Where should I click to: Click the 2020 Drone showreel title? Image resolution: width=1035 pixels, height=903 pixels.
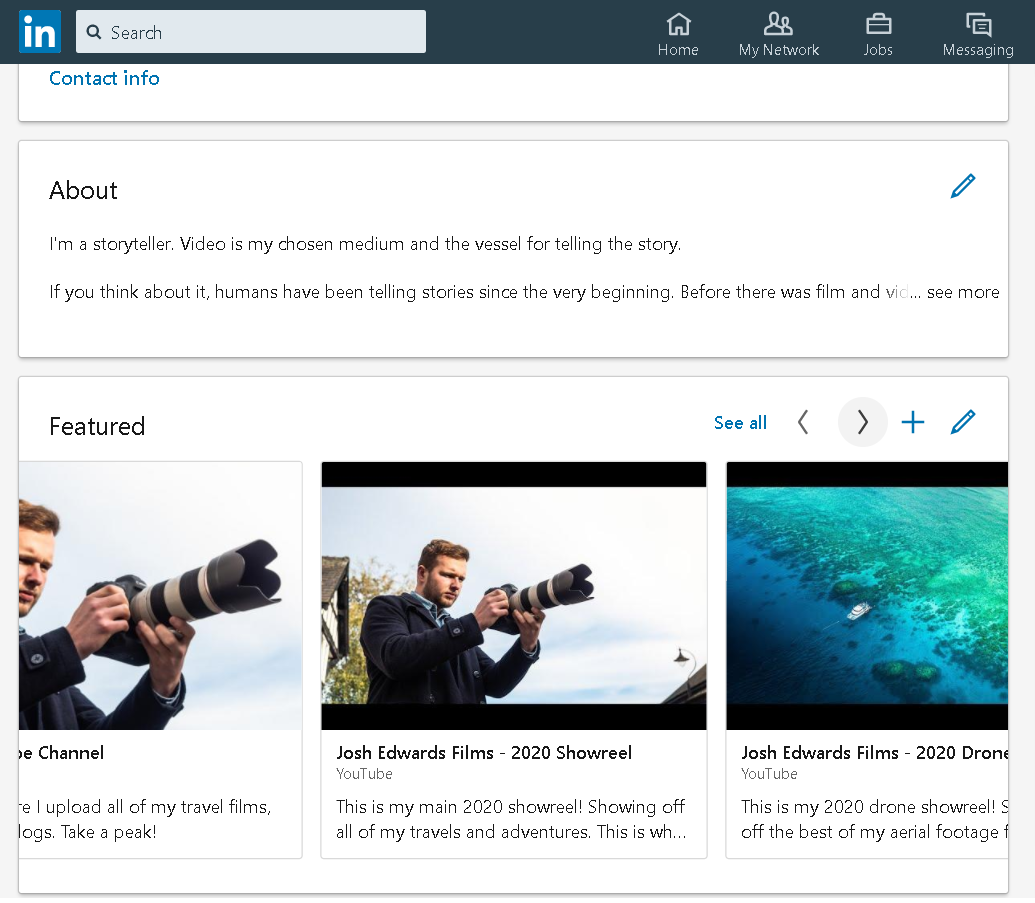pos(873,753)
